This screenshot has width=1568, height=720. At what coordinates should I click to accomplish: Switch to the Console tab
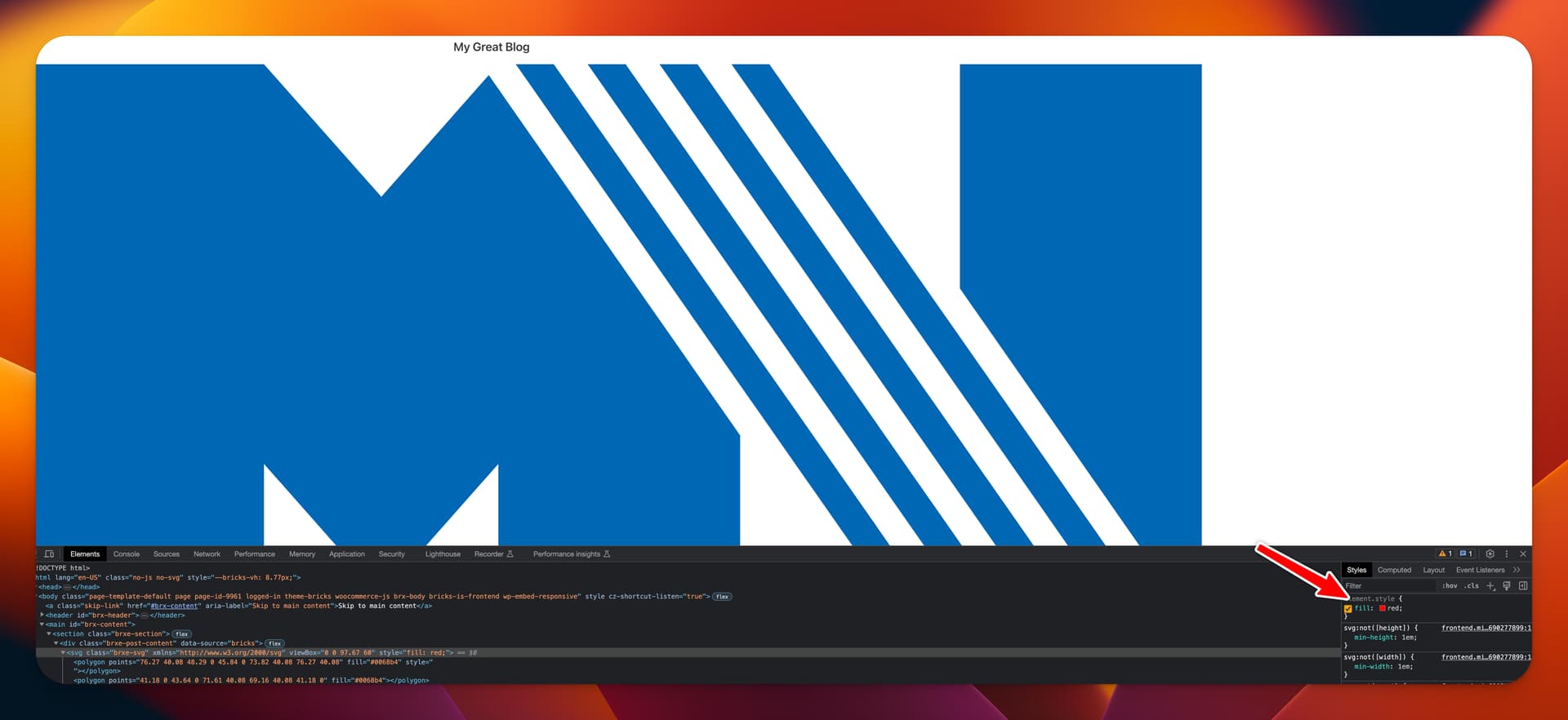tap(127, 553)
